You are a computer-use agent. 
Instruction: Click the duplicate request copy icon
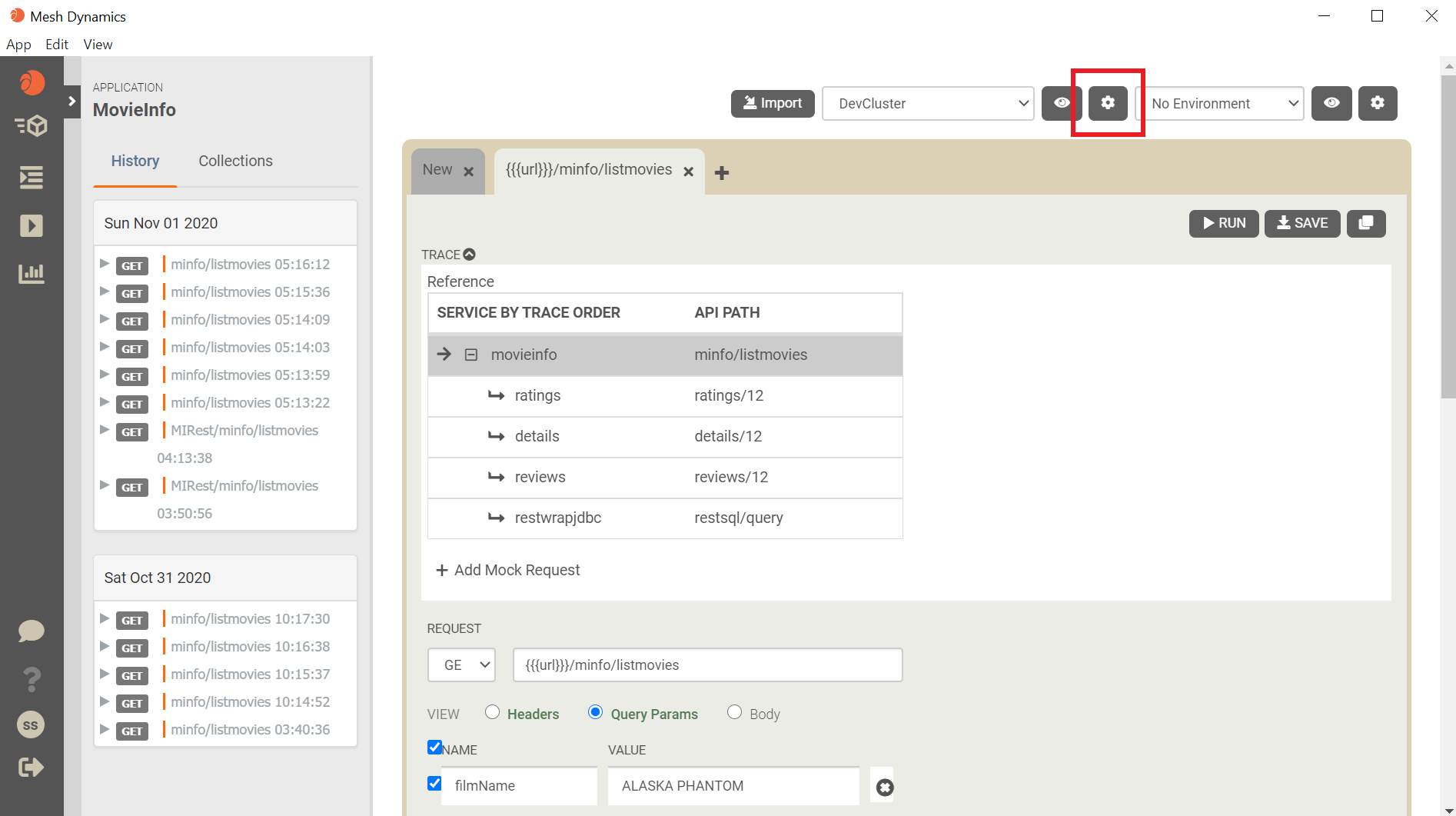pyautogui.click(x=1366, y=223)
